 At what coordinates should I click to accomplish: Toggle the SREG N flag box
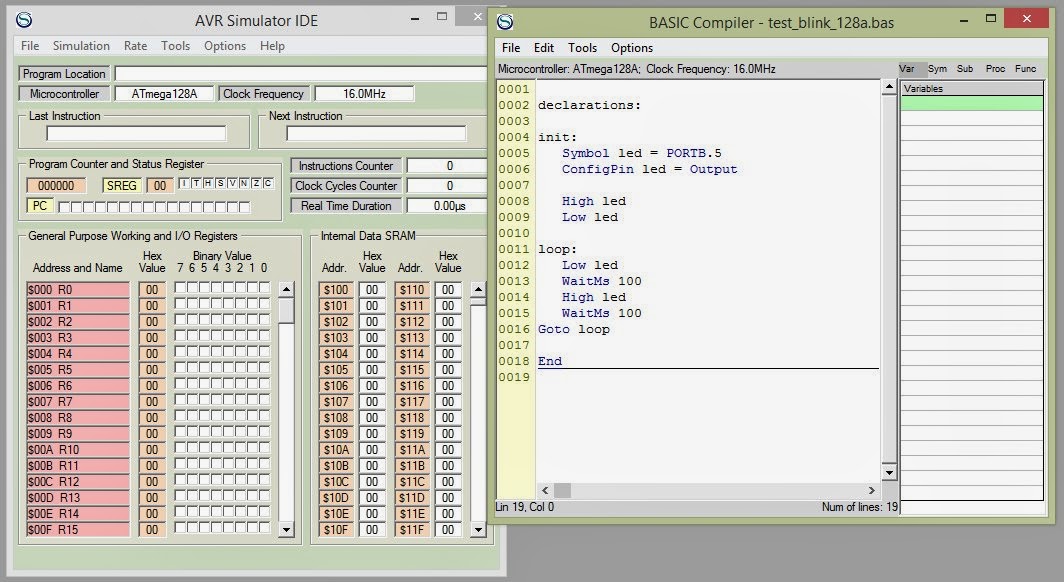coord(244,183)
